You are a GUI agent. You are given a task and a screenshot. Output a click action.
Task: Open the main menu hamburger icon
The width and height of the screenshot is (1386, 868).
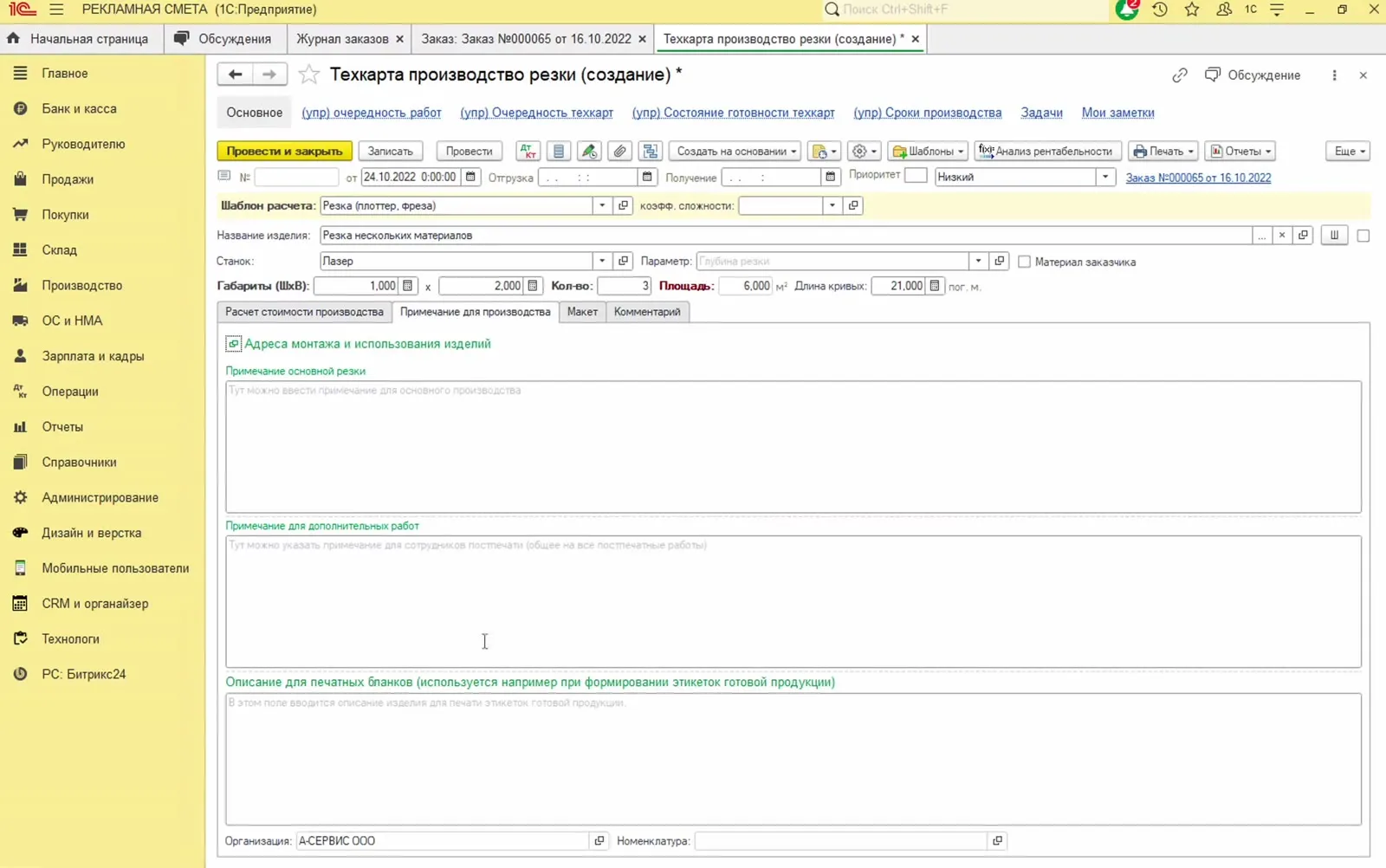pos(56,10)
